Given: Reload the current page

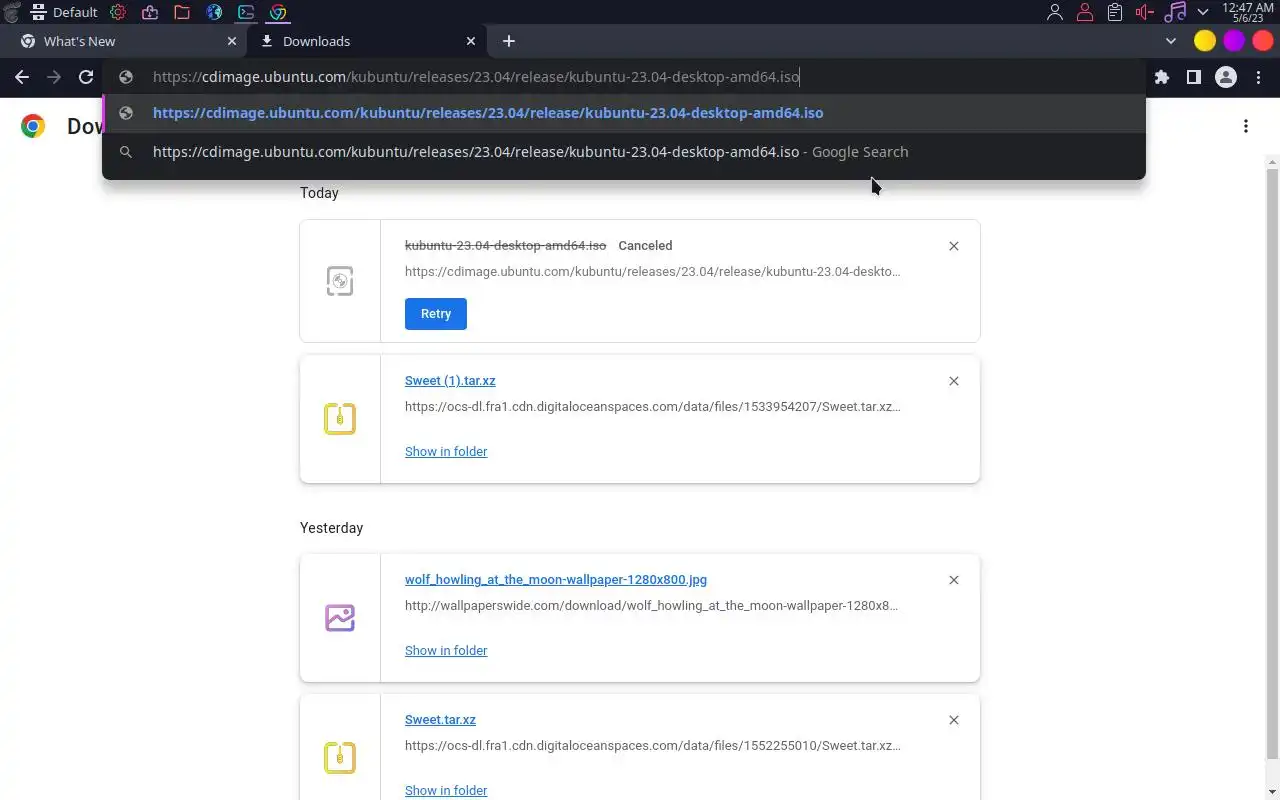Looking at the screenshot, I should click(86, 77).
